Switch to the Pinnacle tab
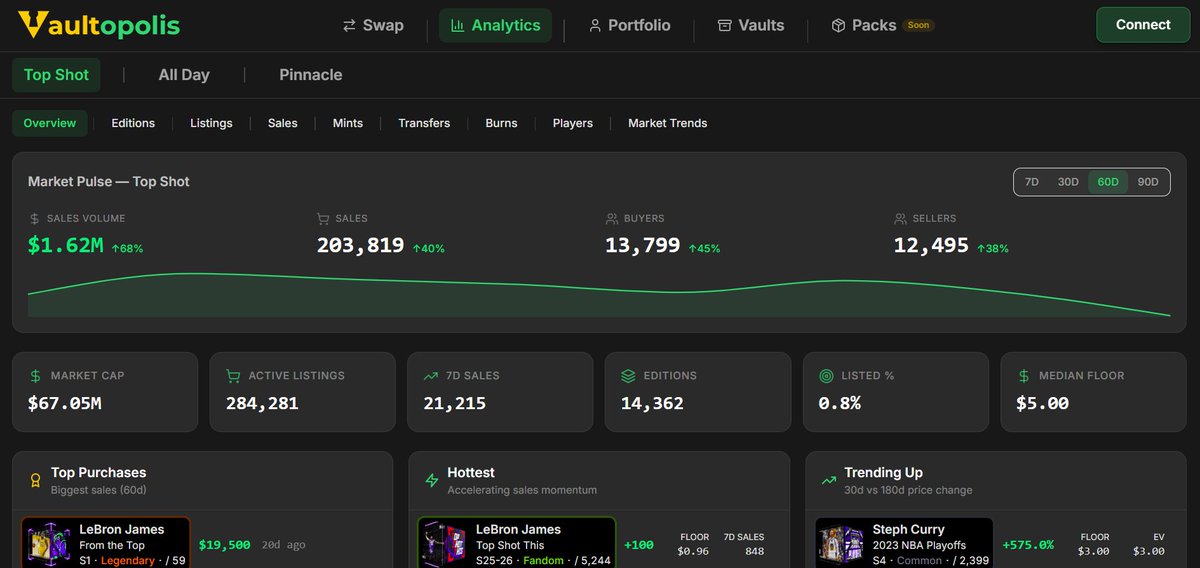 311,75
